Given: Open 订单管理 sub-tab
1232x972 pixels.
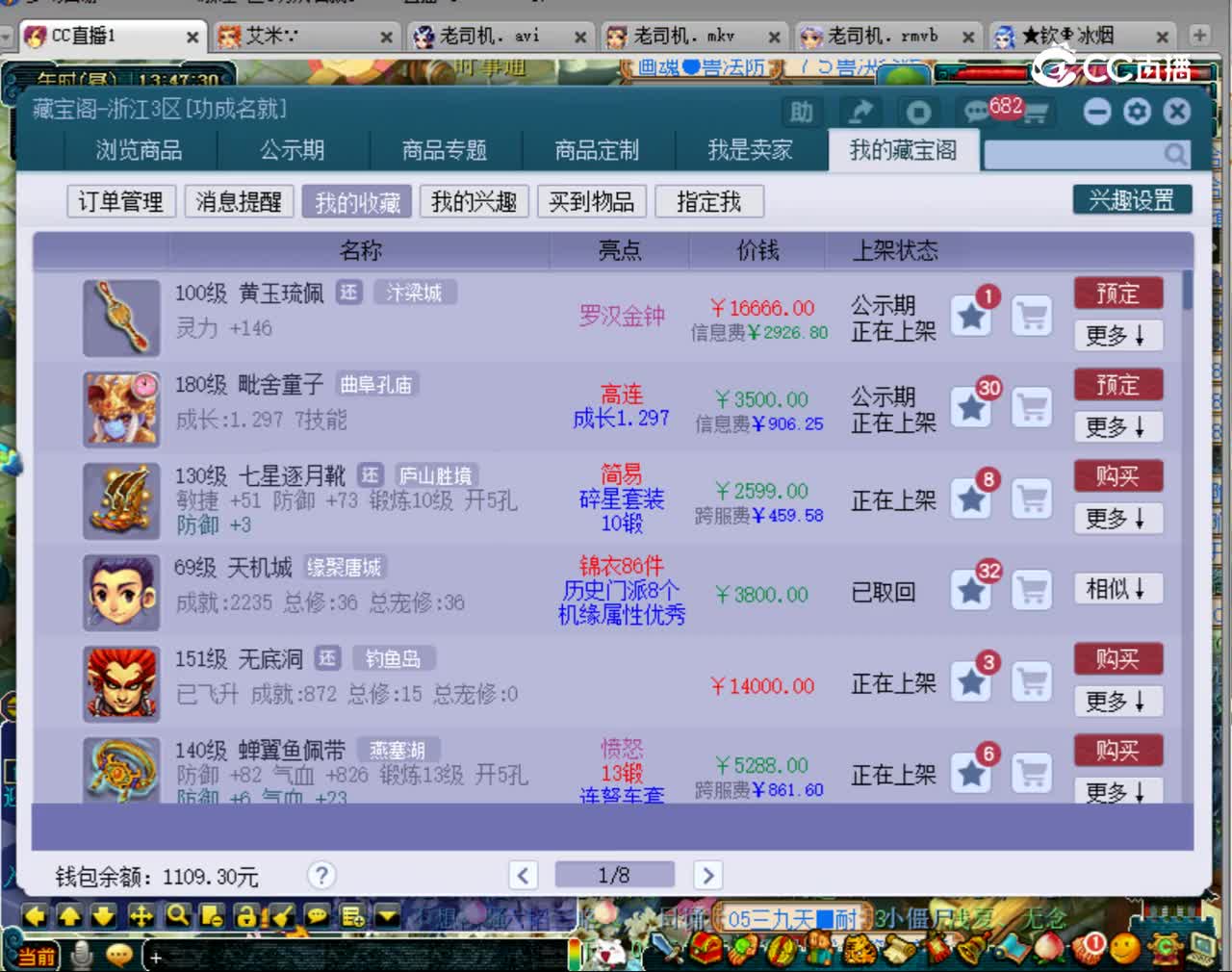Looking at the screenshot, I should [120, 201].
